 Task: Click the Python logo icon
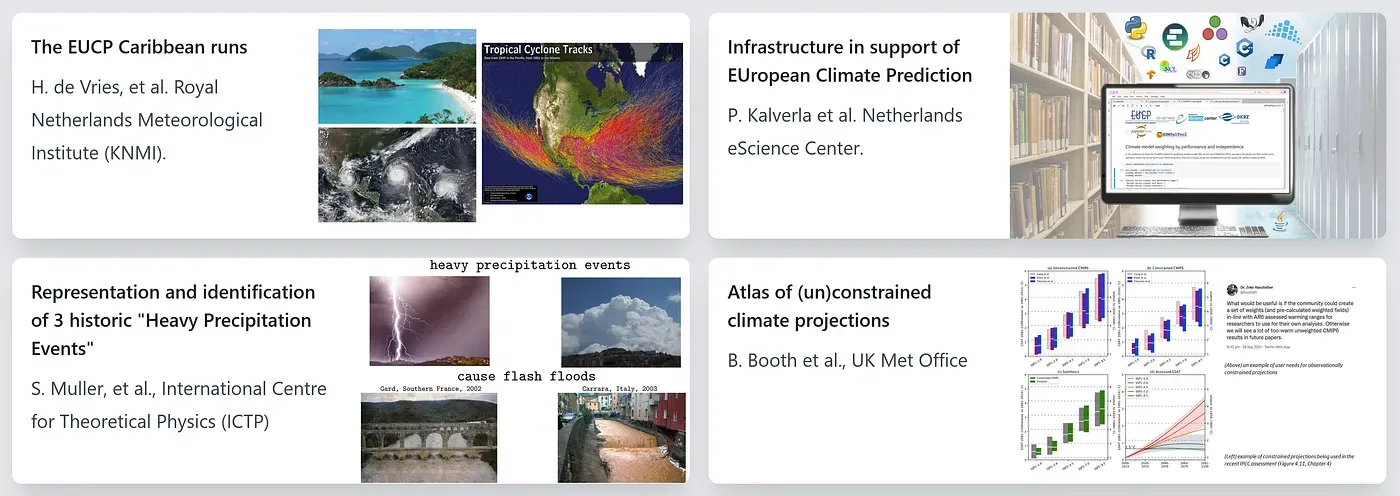(1136, 28)
